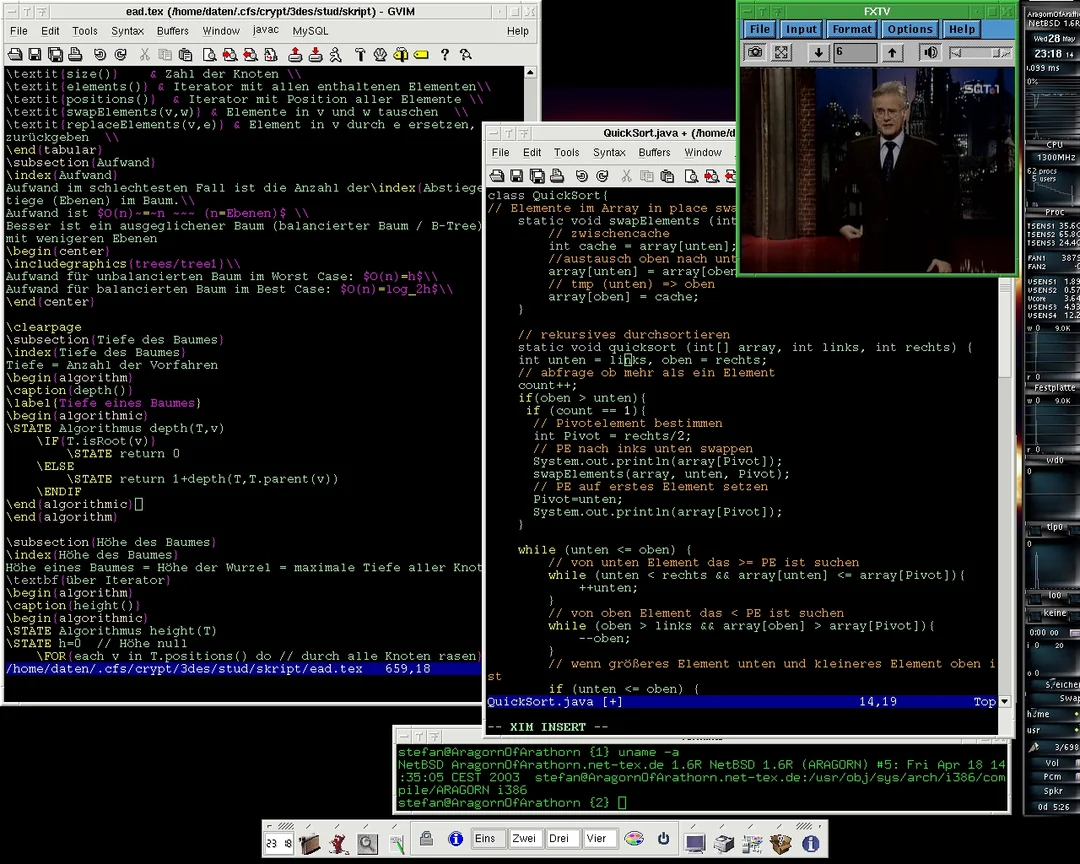Screen dimensions: 1080x864
Task: Click the print icon in ead.tex GVIM toolbar
Action: pyautogui.click(x=74, y=55)
